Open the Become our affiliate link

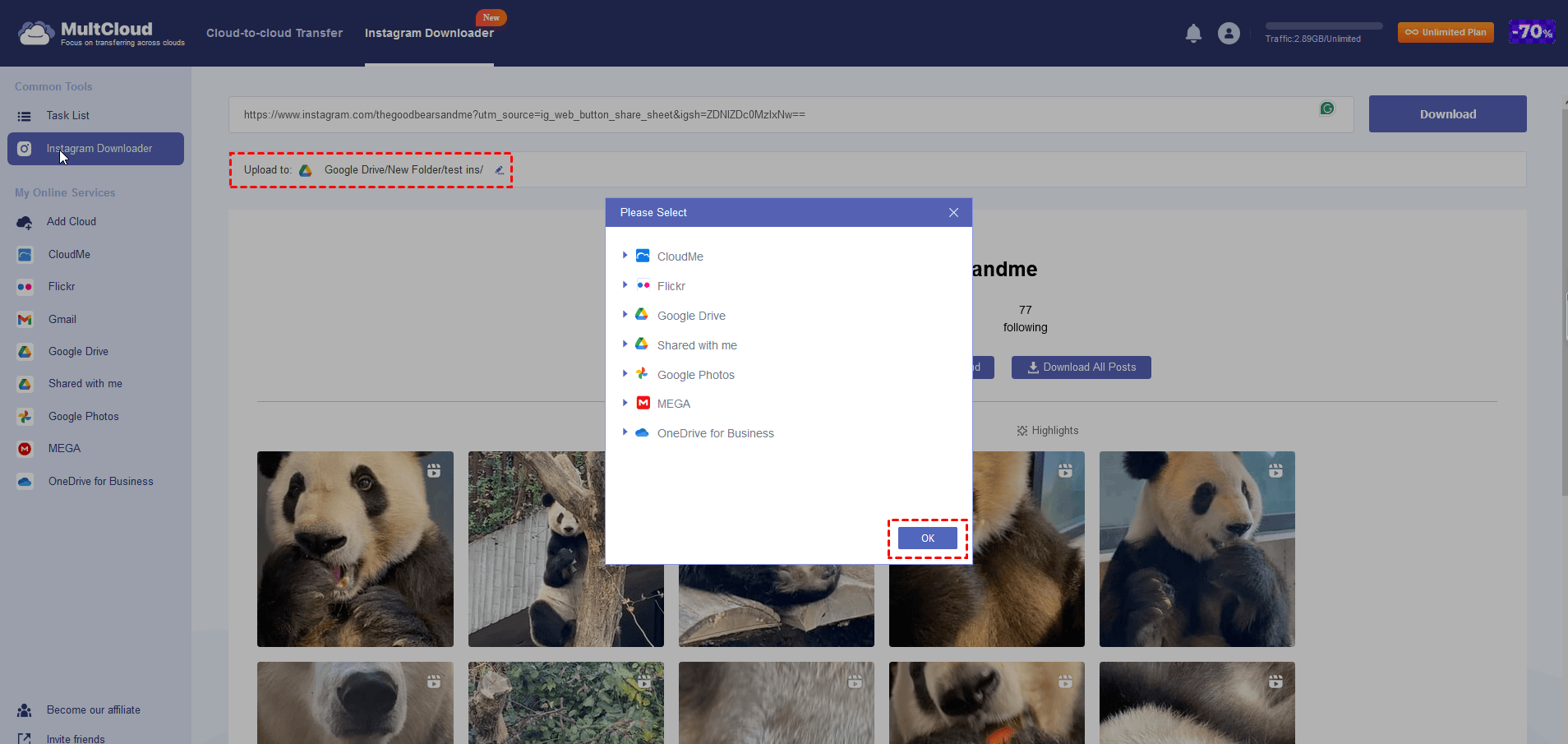94,710
